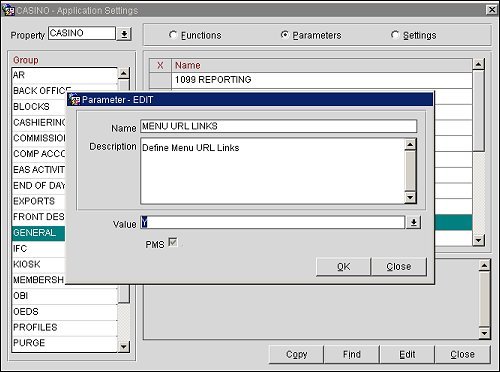The width and height of the screenshot is (500, 372).
Task: Click the Edit button at the bottom
Action: (x=407, y=354)
